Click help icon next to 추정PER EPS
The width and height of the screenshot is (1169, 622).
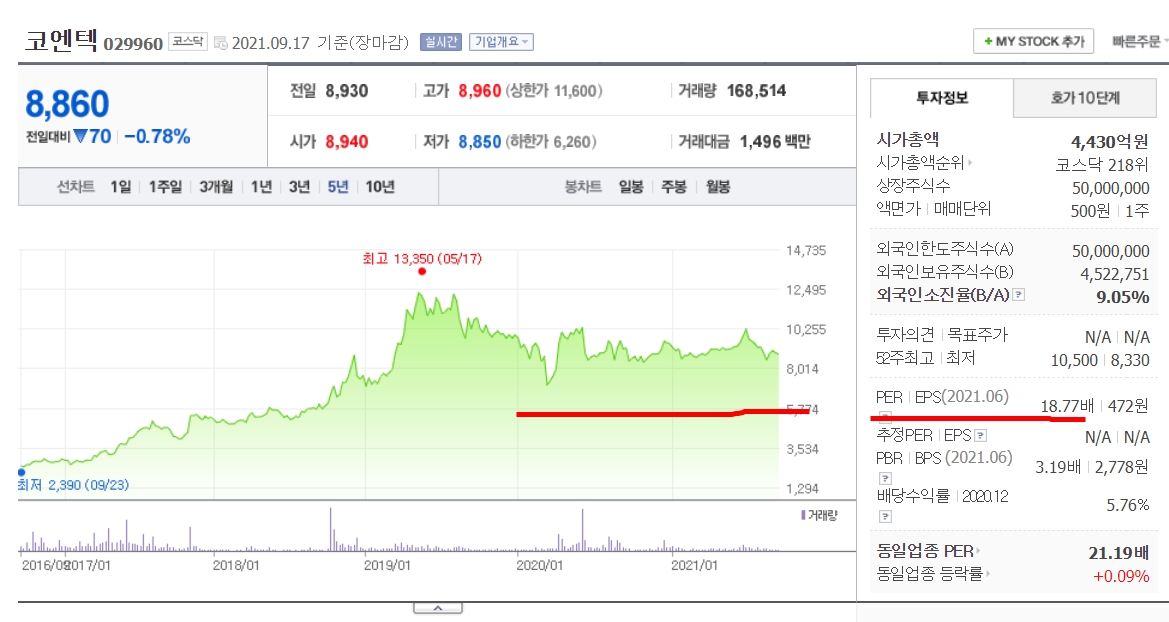pos(980,436)
